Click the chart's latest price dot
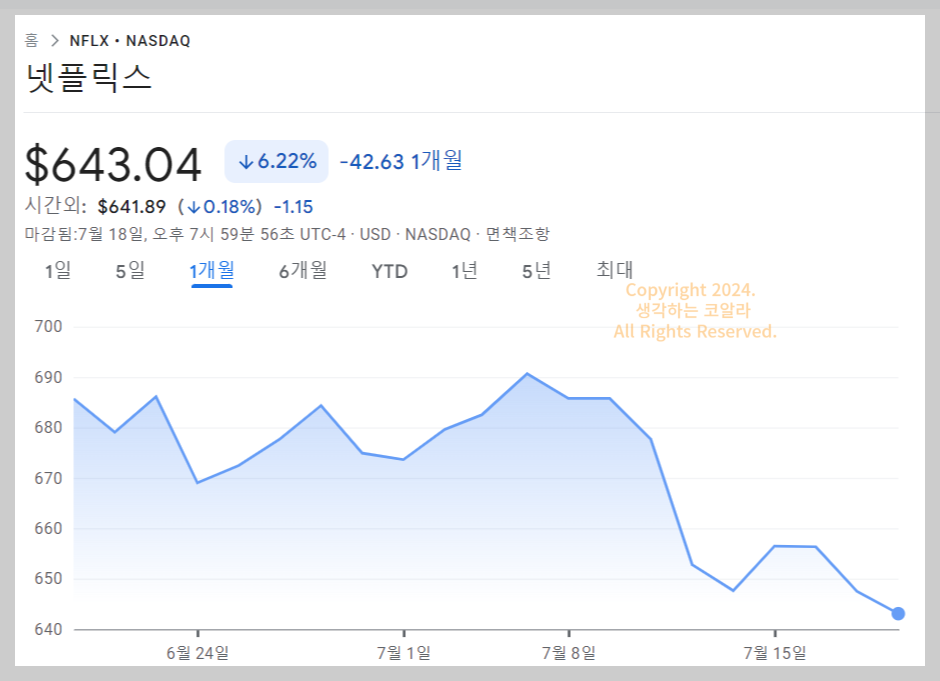This screenshot has height=681, width=940. 897,613
